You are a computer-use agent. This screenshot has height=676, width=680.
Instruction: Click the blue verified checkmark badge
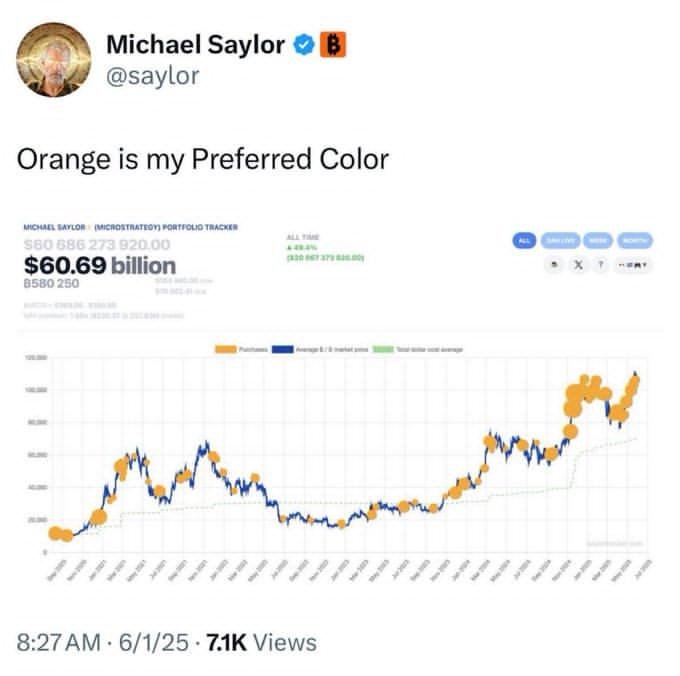(x=304, y=44)
